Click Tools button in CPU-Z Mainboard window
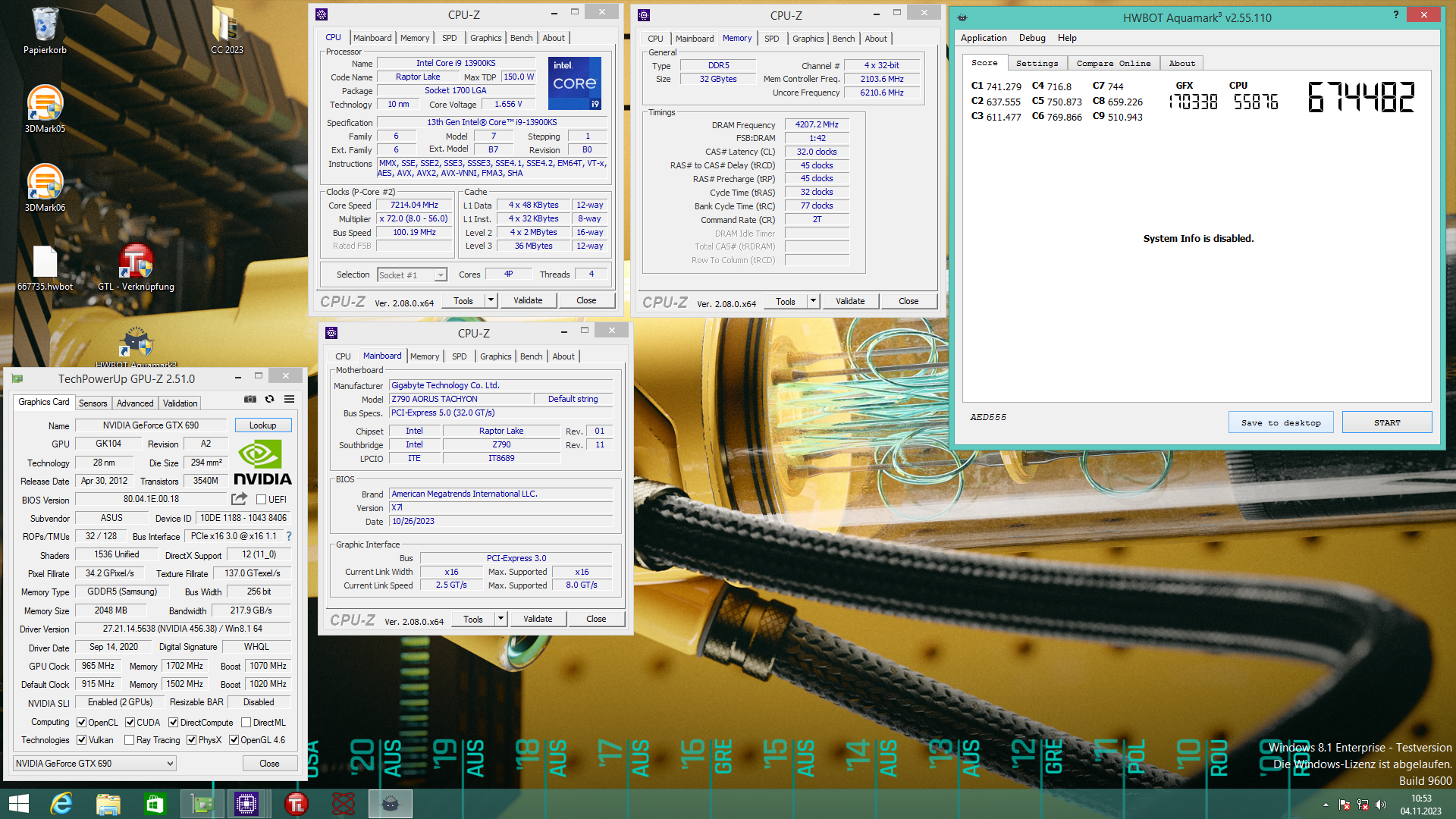The width and height of the screenshot is (1456, 819). (473, 619)
